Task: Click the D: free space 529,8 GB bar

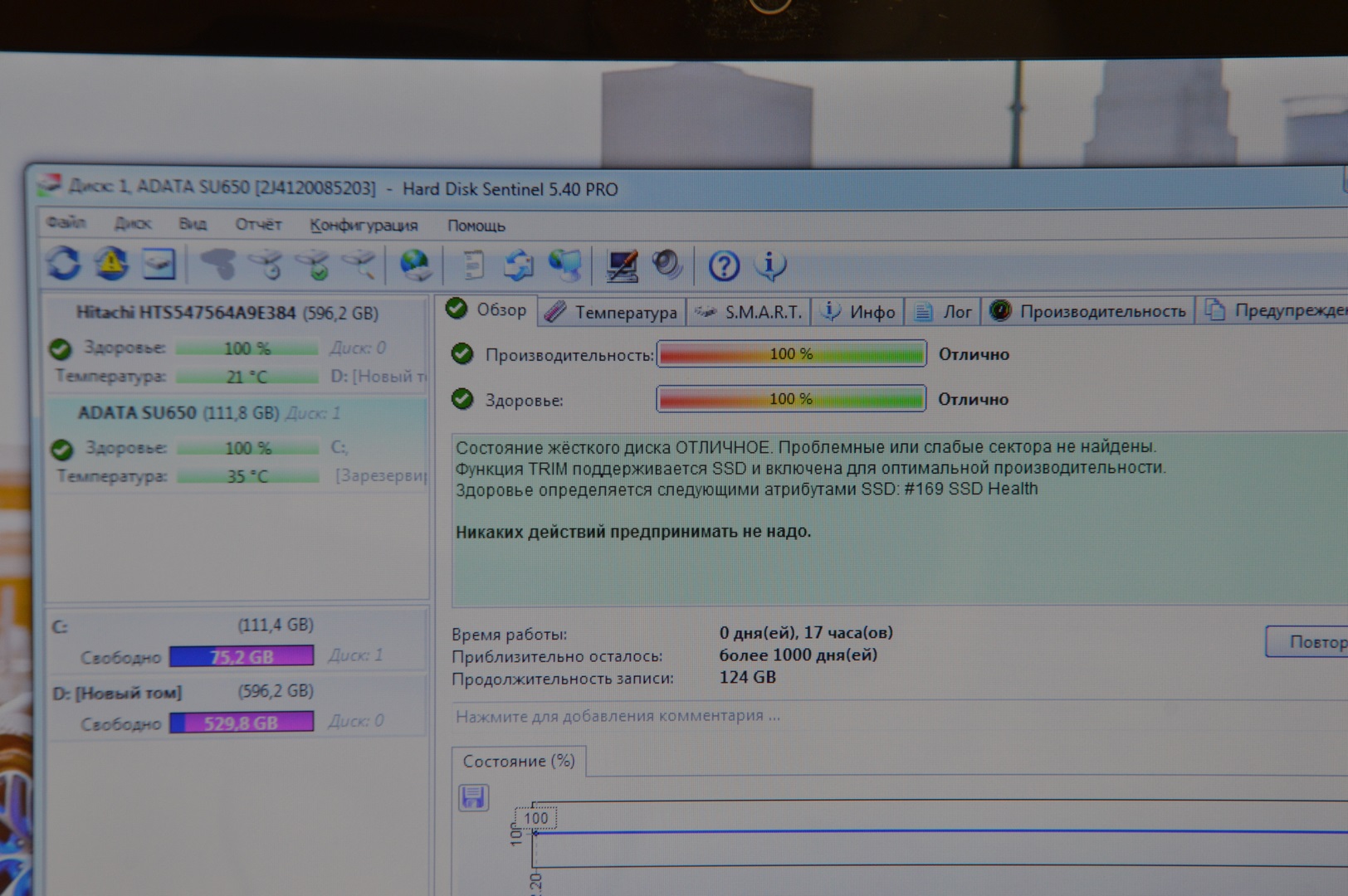Action: click(x=242, y=723)
